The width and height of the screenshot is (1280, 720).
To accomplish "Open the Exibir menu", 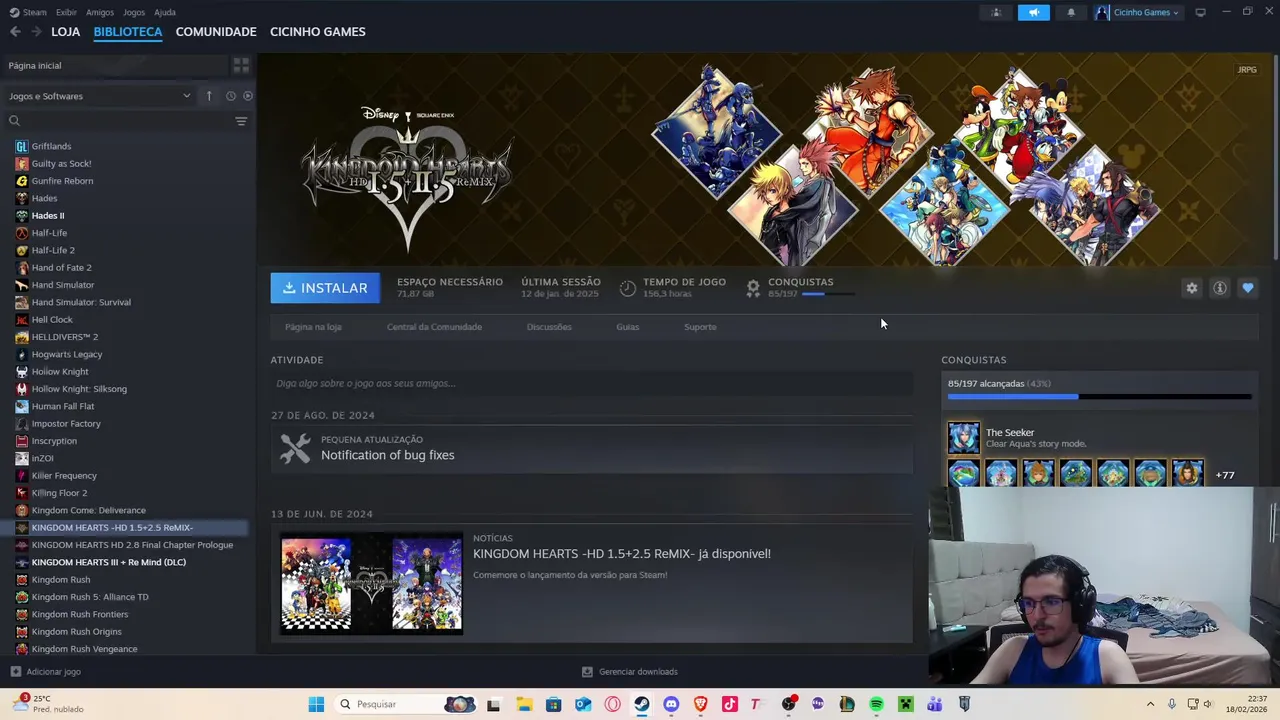I will [x=66, y=12].
